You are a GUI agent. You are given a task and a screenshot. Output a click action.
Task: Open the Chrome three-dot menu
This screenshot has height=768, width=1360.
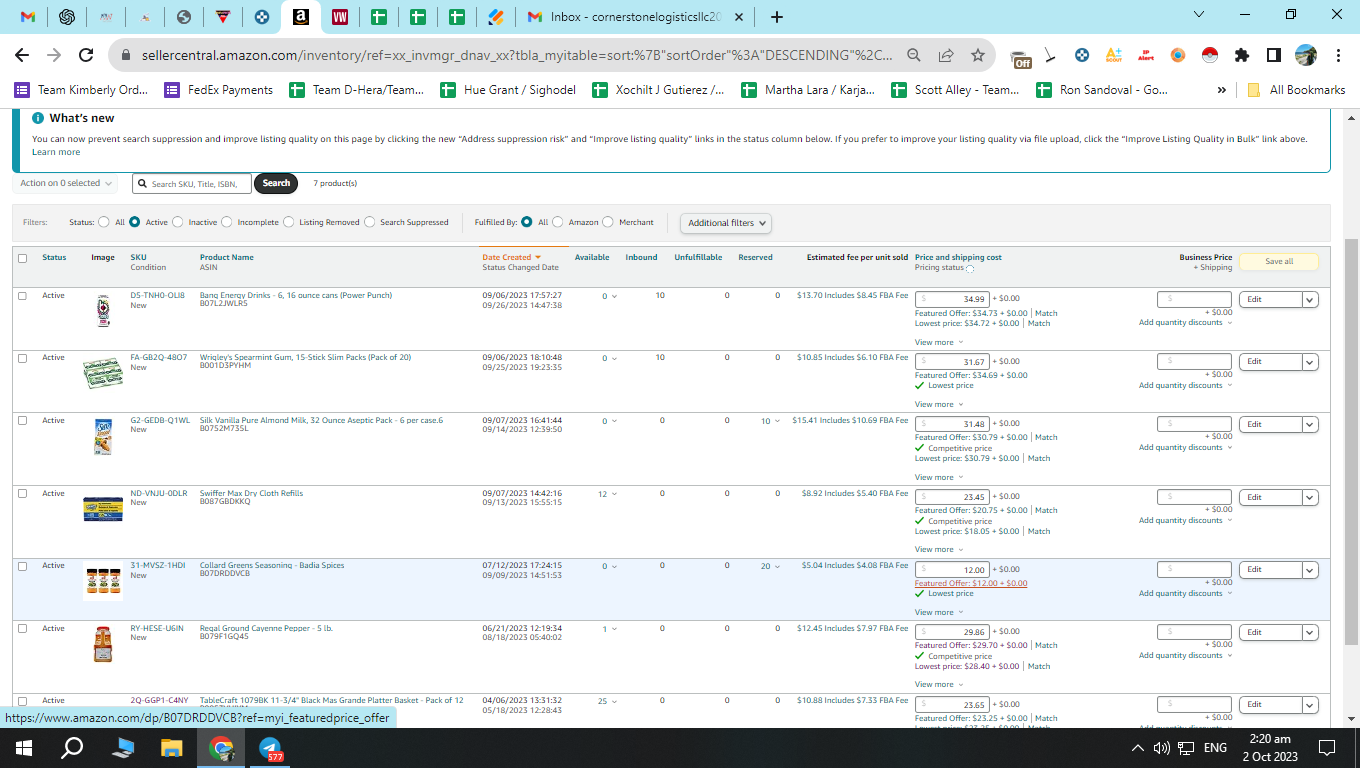click(x=1338, y=55)
